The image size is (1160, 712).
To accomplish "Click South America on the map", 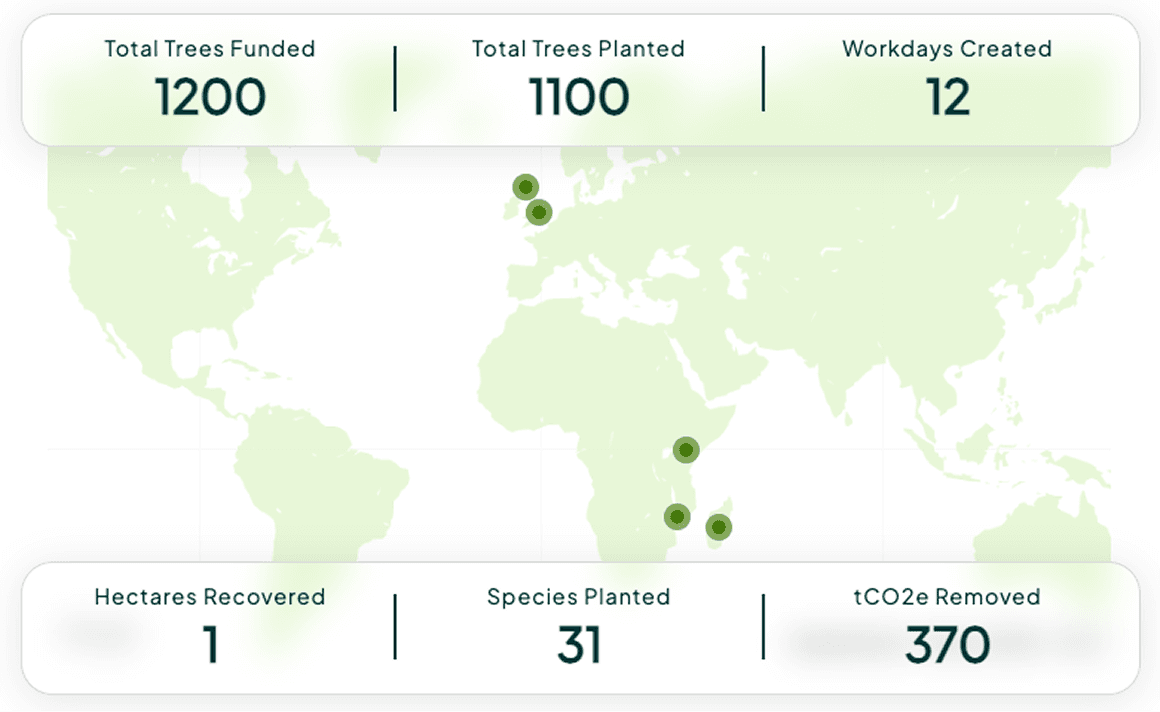I will click(x=318, y=481).
